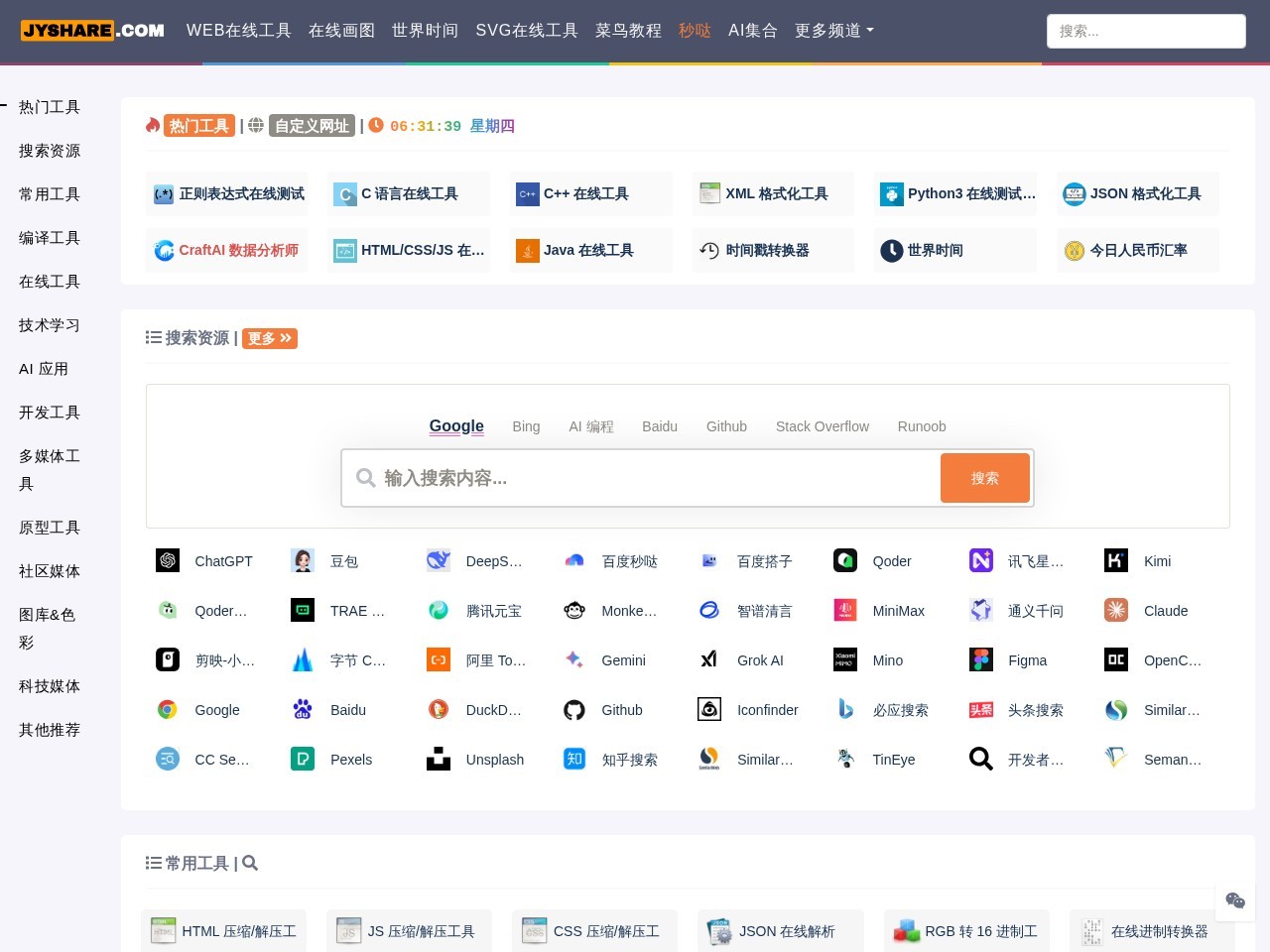The image size is (1270, 952).
Task: Open 正则表达式在线测试 tool link
Action: 227,193
